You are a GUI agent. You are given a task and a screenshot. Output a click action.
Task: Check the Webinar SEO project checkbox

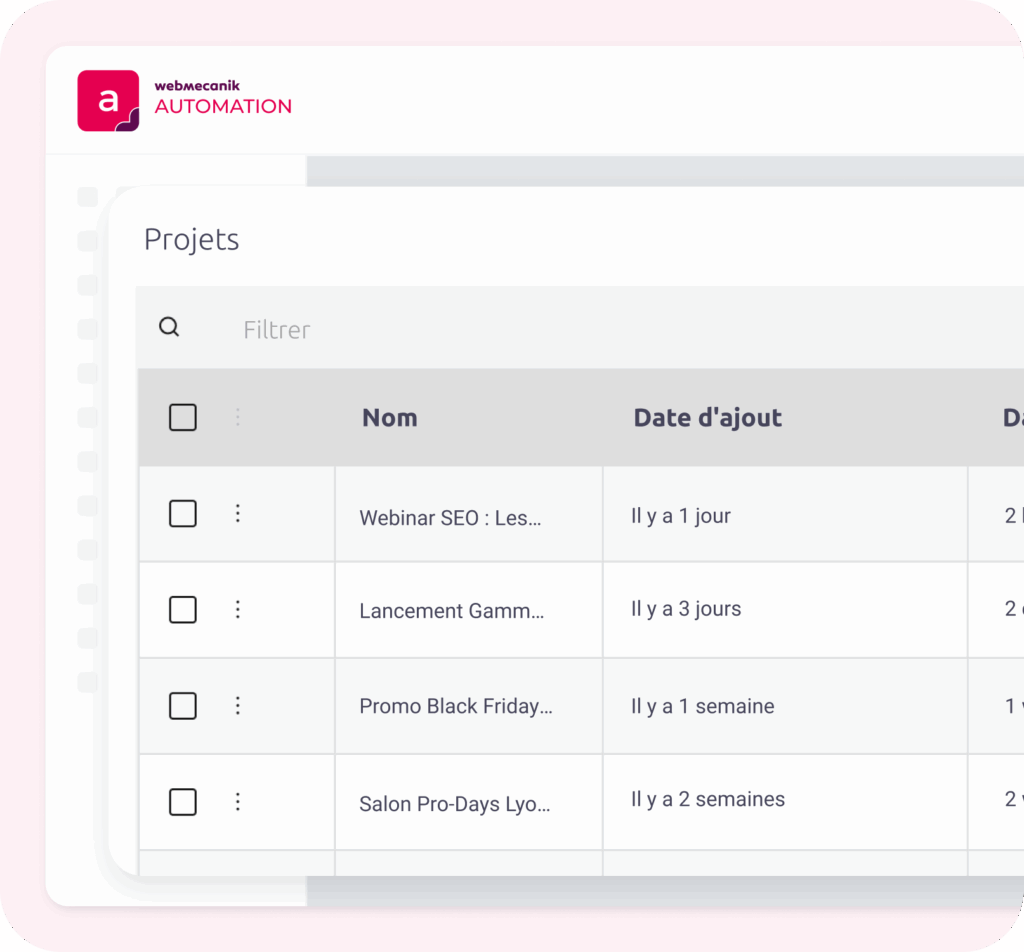(183, 514)
